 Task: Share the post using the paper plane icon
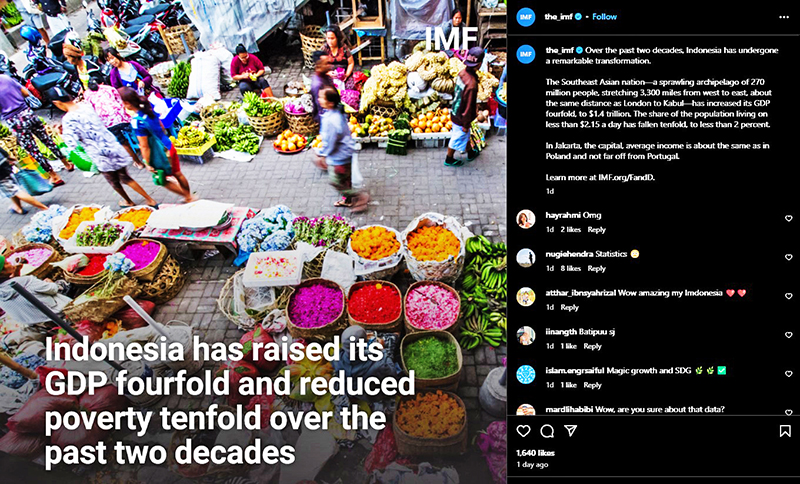[570, 431]
